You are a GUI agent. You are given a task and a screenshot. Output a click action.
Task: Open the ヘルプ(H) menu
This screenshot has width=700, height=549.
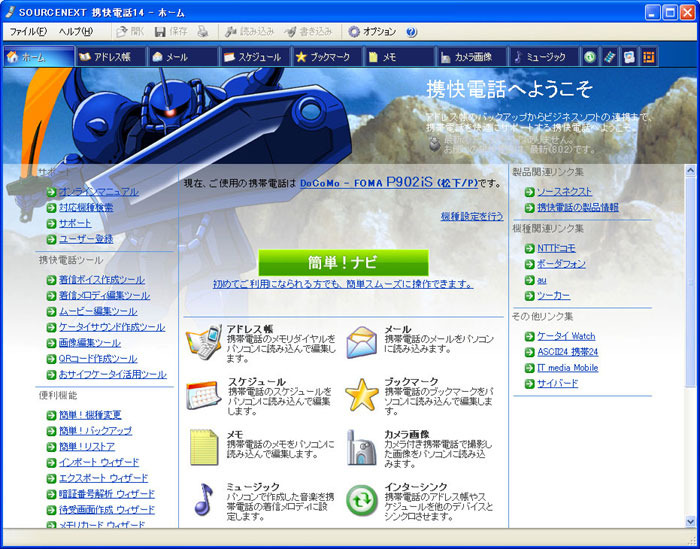tap(75, 32)
